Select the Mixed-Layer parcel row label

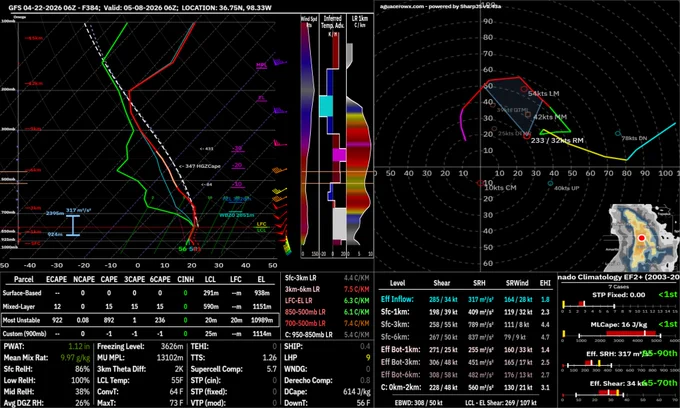point(19,307)
